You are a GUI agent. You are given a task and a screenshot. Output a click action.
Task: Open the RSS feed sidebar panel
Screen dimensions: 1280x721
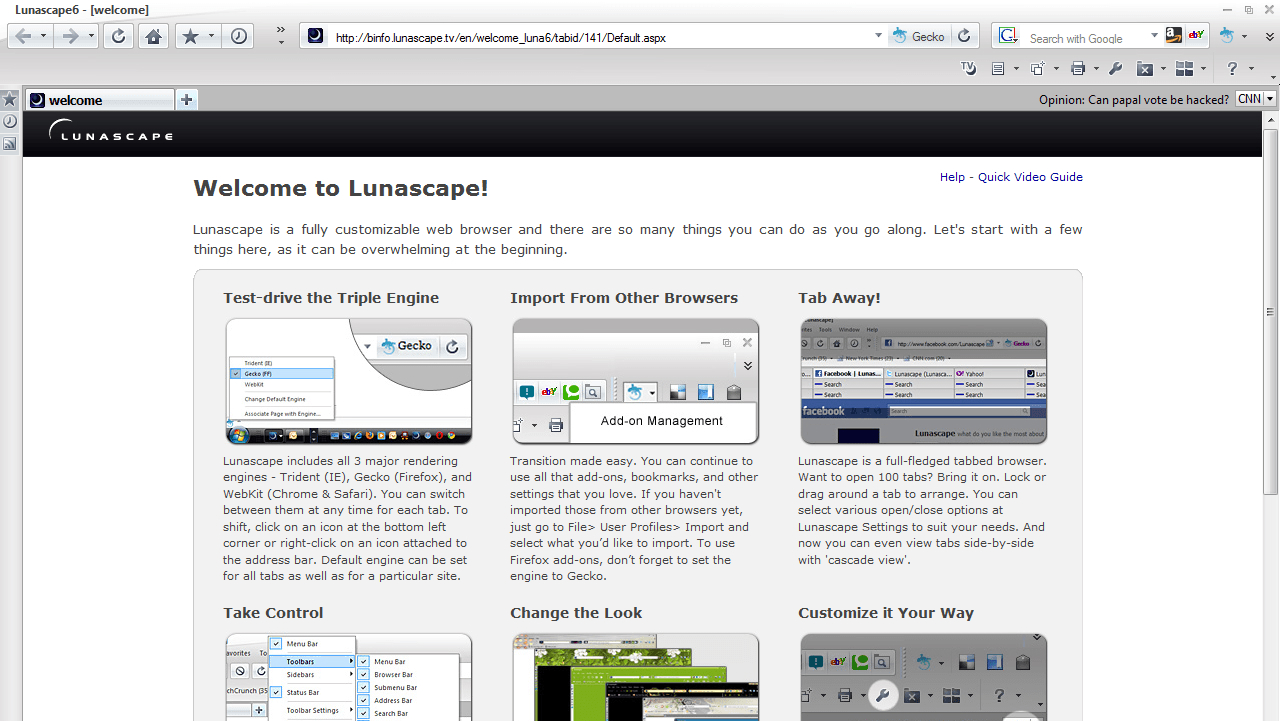tap(9, 144)
